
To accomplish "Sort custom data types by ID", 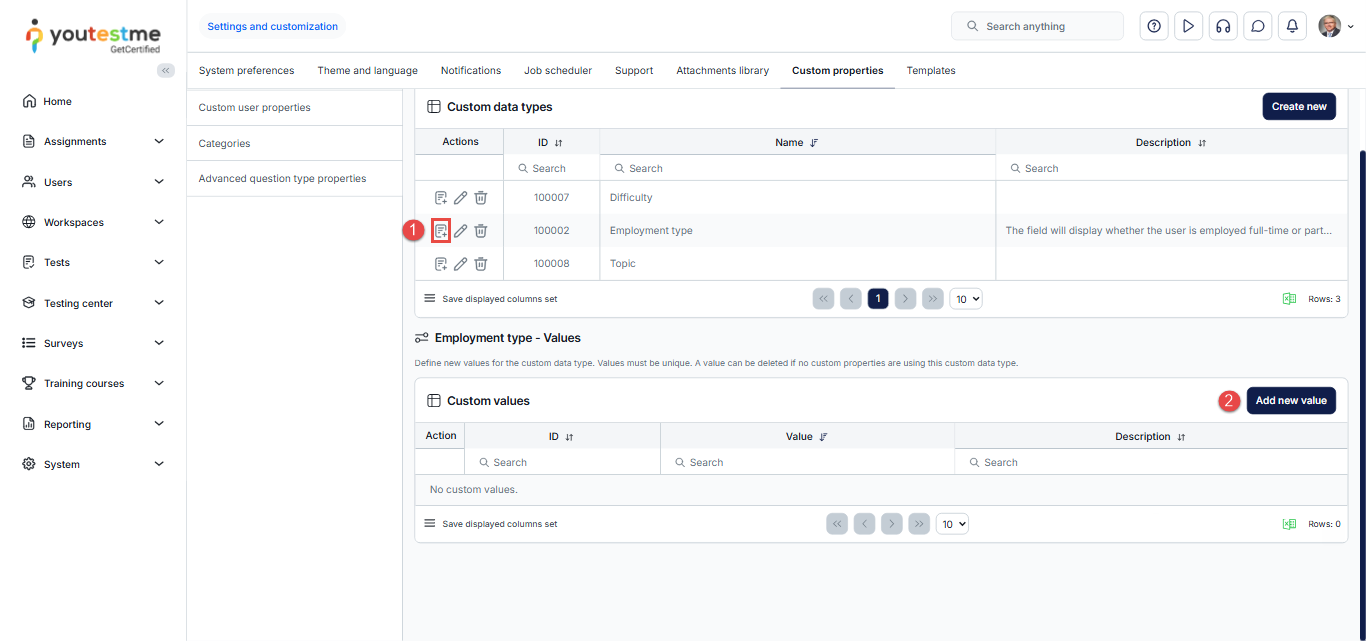I will (558, 143).
